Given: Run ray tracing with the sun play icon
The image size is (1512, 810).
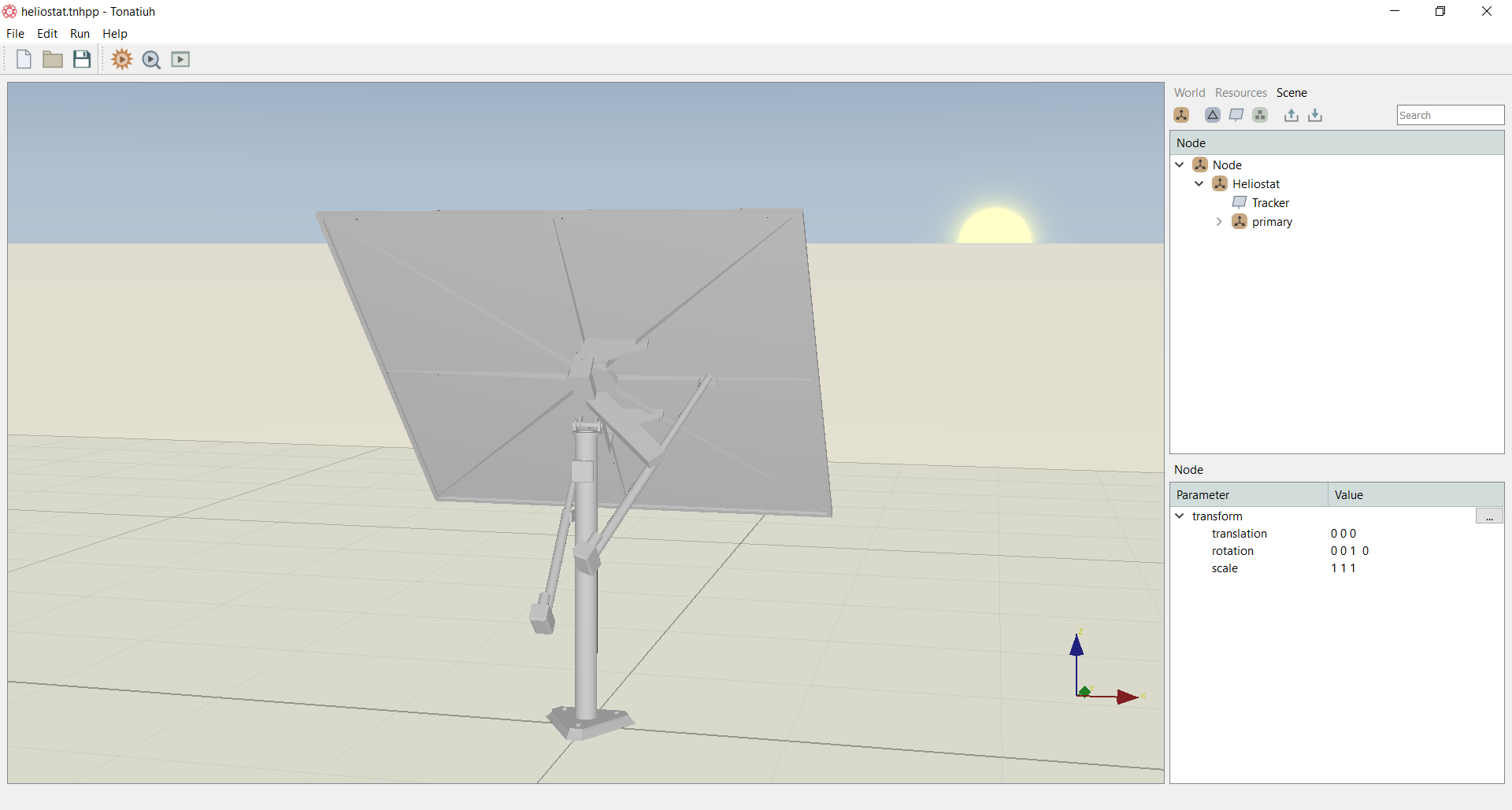Looking at the screenshot, I should (x=122, y=59).
